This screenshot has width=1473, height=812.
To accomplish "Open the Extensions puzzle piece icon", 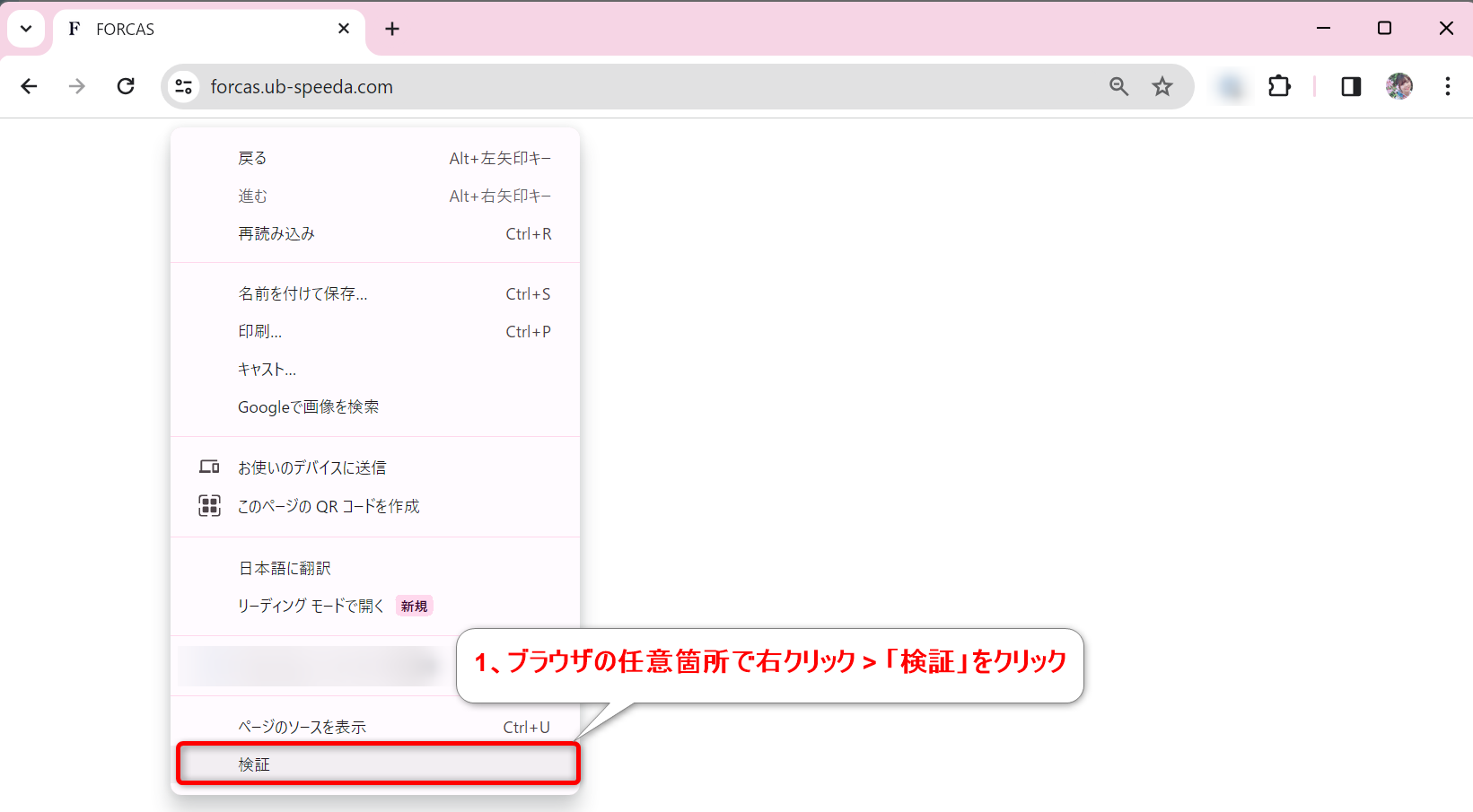I will coord(1279,86).
